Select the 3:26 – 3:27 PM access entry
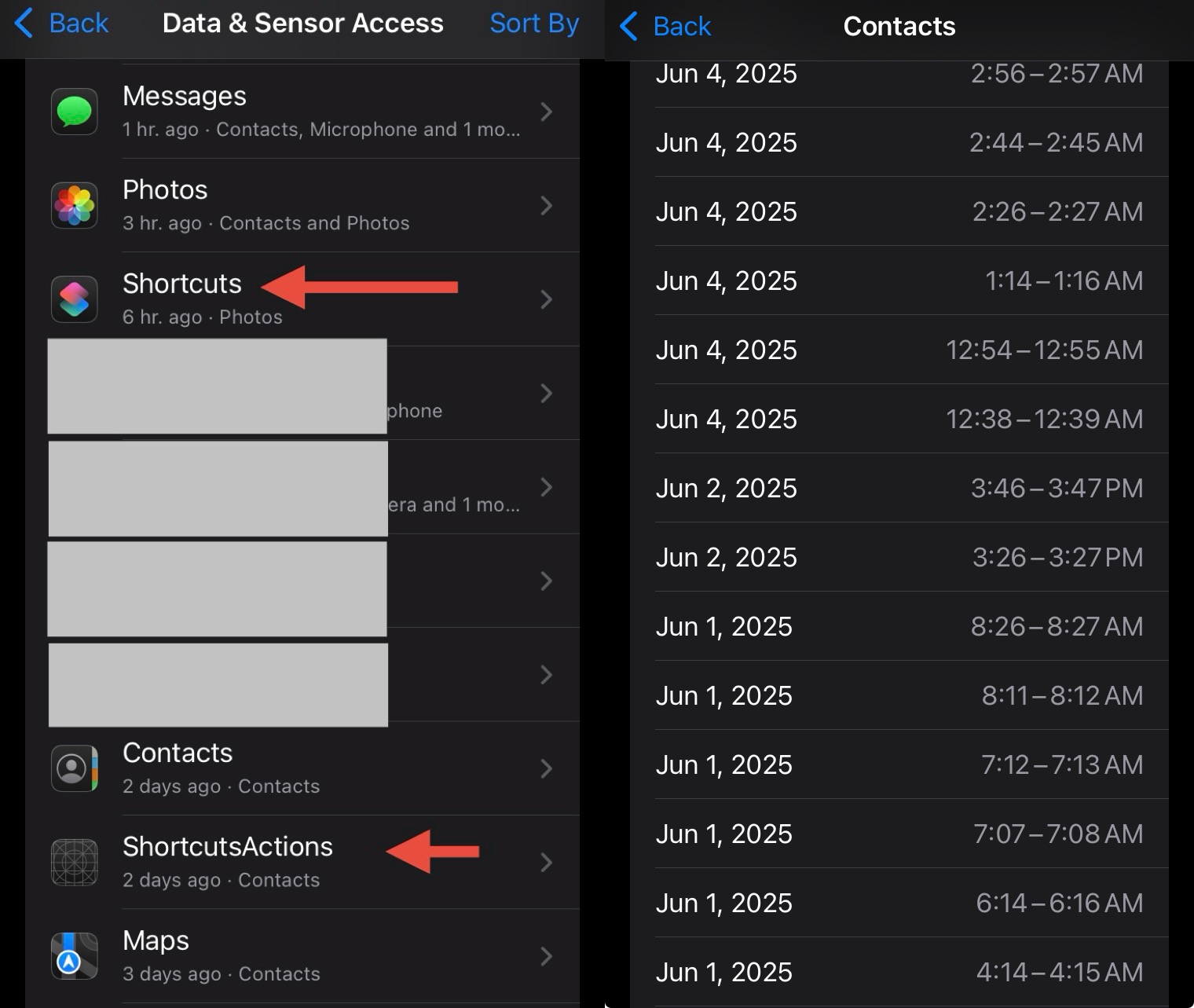 pyautogui.click(x=899, y=557)
